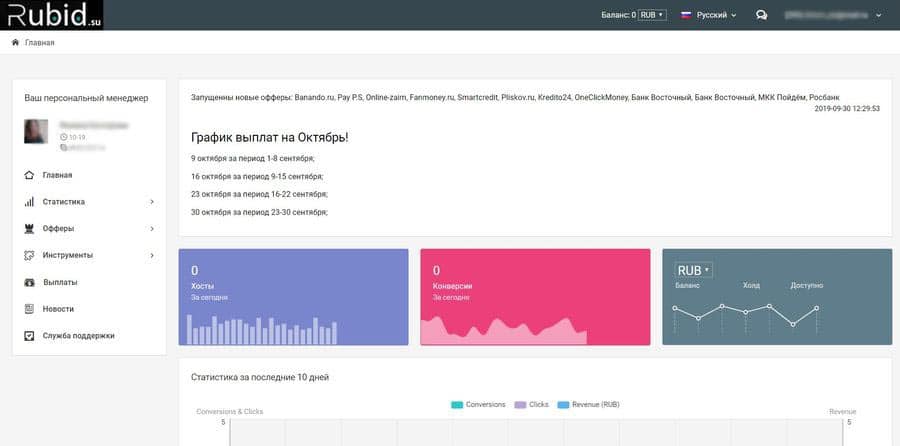Click the Statistics bar chart sidebar icon
Viewport: 900px width, 446px height.
29,202
